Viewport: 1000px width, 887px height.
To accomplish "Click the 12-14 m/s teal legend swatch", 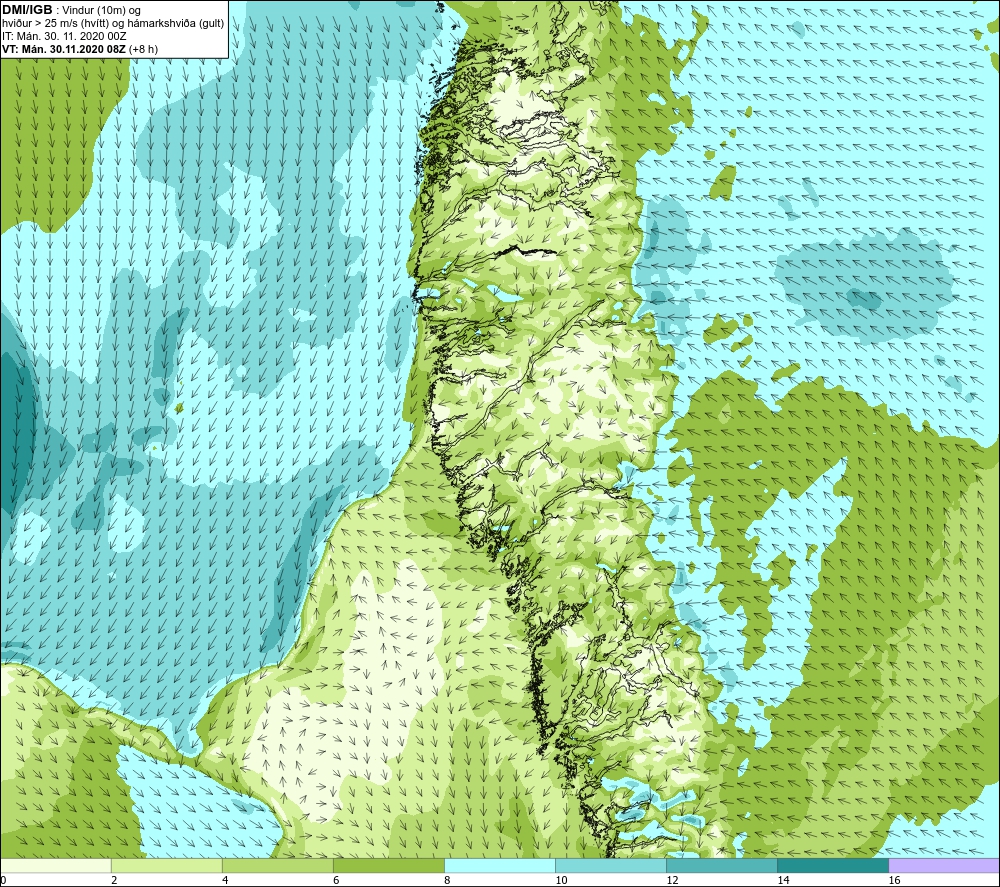I will click(722, 865).
